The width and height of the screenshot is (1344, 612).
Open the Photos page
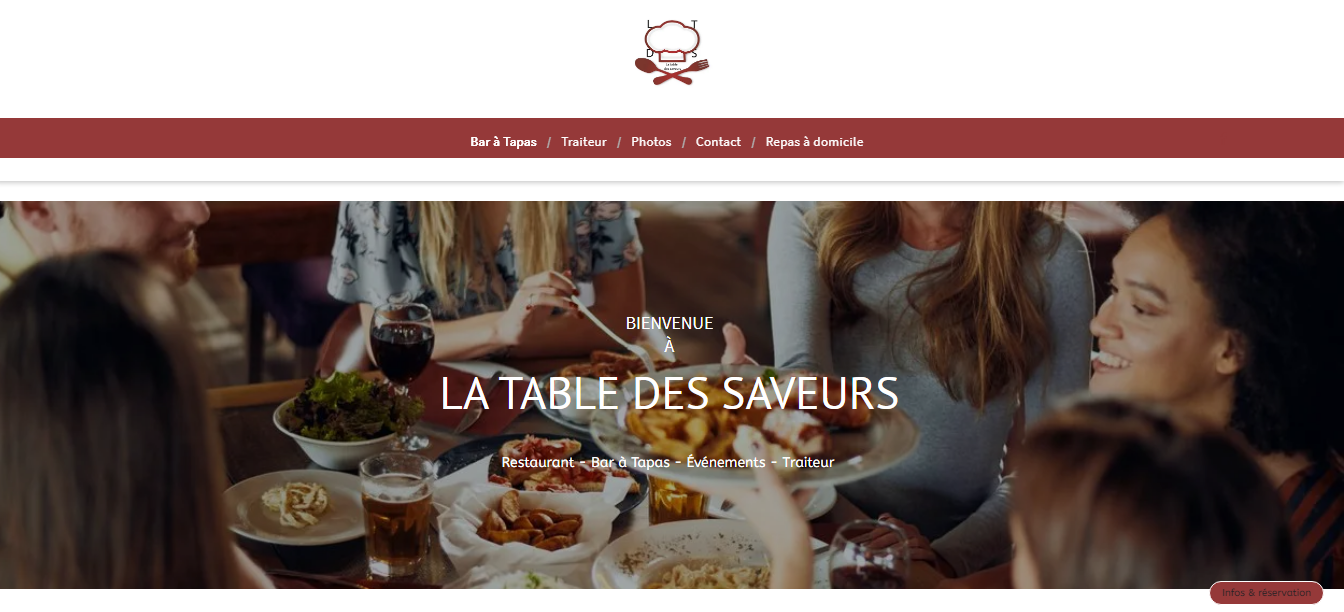coord(651,142)
